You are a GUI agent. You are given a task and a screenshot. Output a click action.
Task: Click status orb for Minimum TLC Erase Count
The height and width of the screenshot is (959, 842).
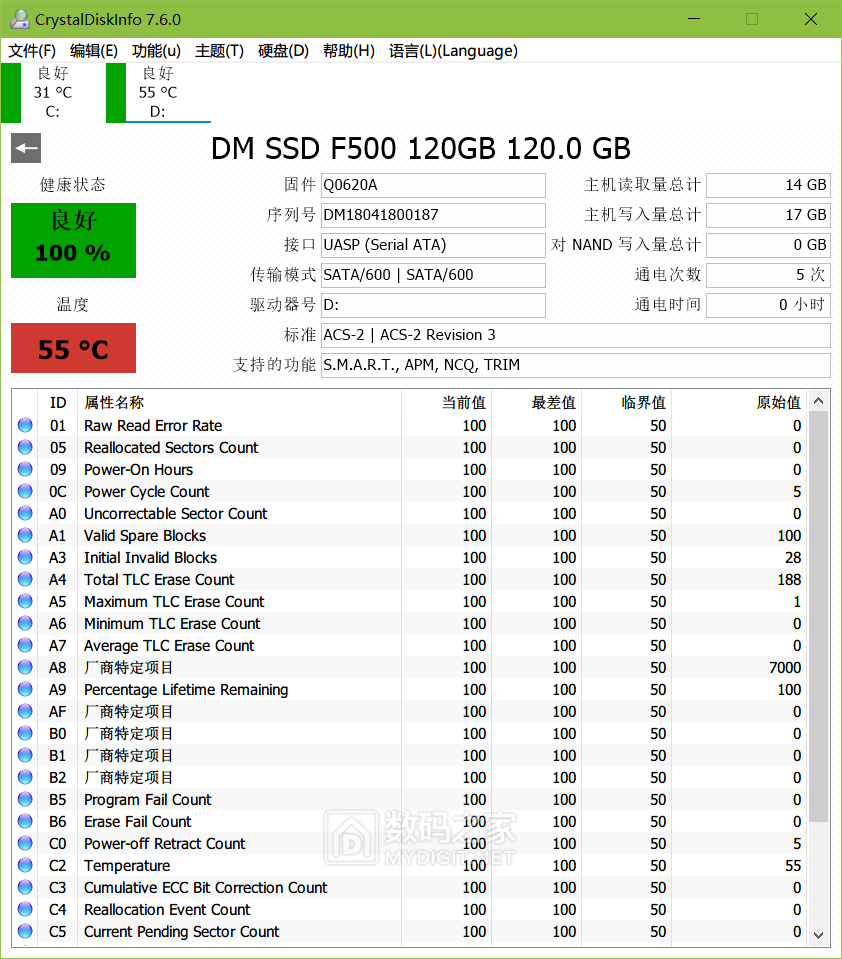point(25,623)
